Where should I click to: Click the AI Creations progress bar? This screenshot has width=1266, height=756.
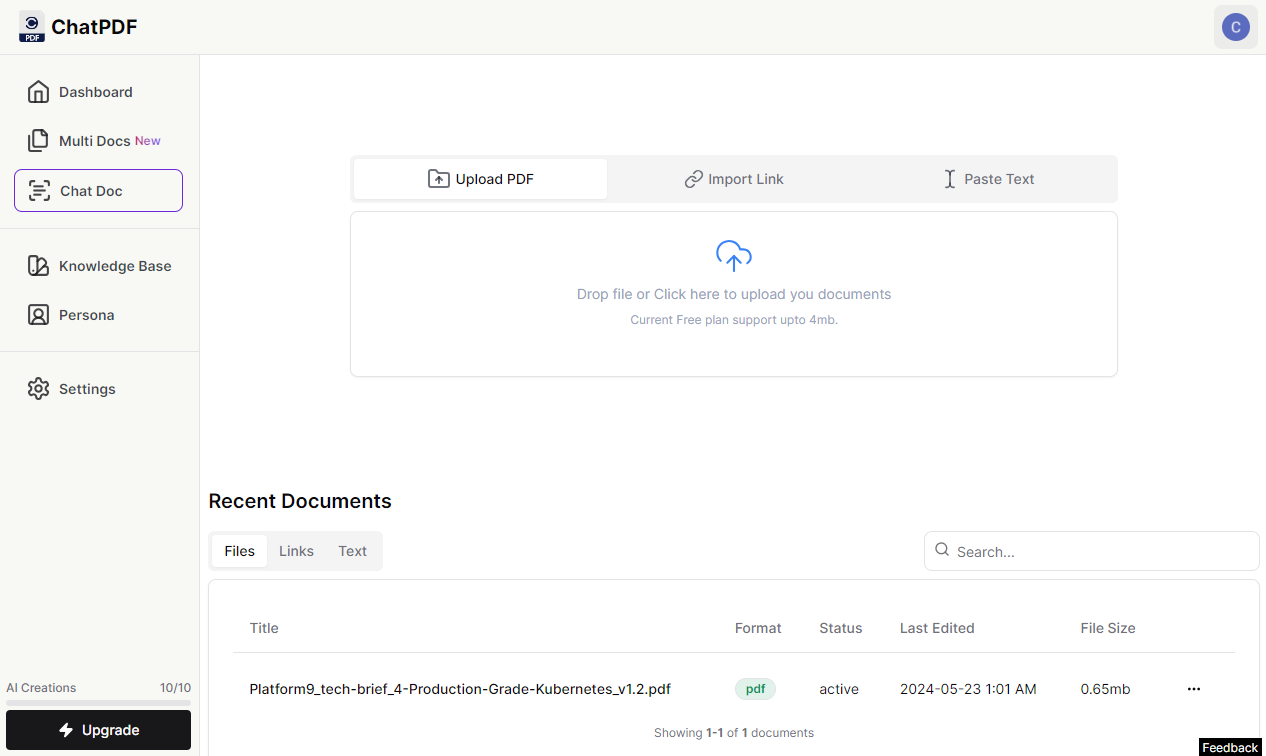tap(98, 703)
